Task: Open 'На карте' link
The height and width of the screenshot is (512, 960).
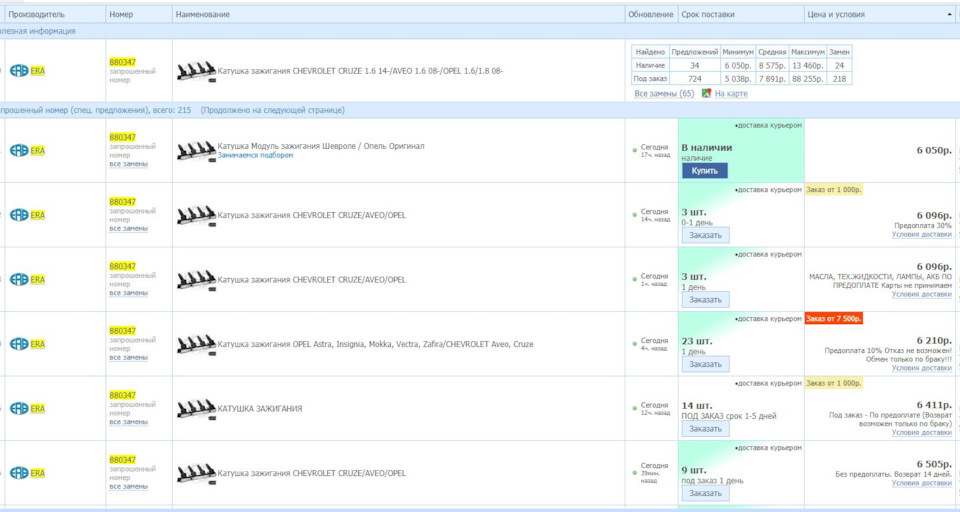Action: (x=731, y=94)
